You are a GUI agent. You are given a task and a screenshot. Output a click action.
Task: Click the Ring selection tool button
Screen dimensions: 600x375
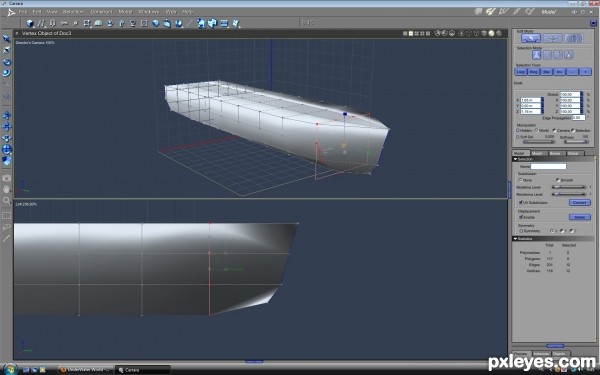(x=533, y=72)
